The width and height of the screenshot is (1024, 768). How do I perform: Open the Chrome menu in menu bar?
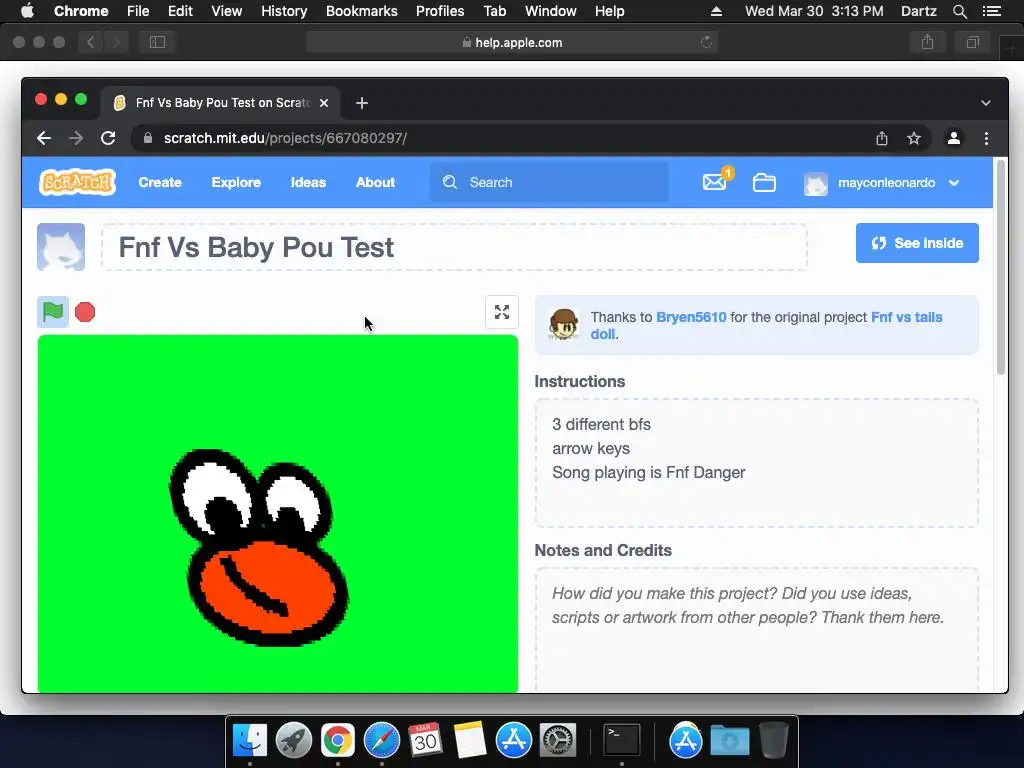(x=81, y=11)
